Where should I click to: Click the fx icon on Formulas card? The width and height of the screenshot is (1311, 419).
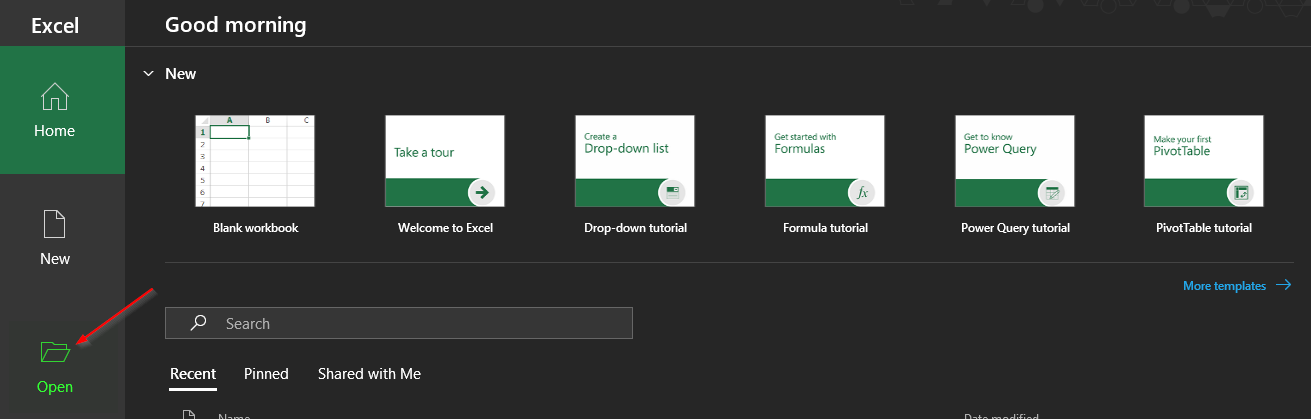[861, 192]
